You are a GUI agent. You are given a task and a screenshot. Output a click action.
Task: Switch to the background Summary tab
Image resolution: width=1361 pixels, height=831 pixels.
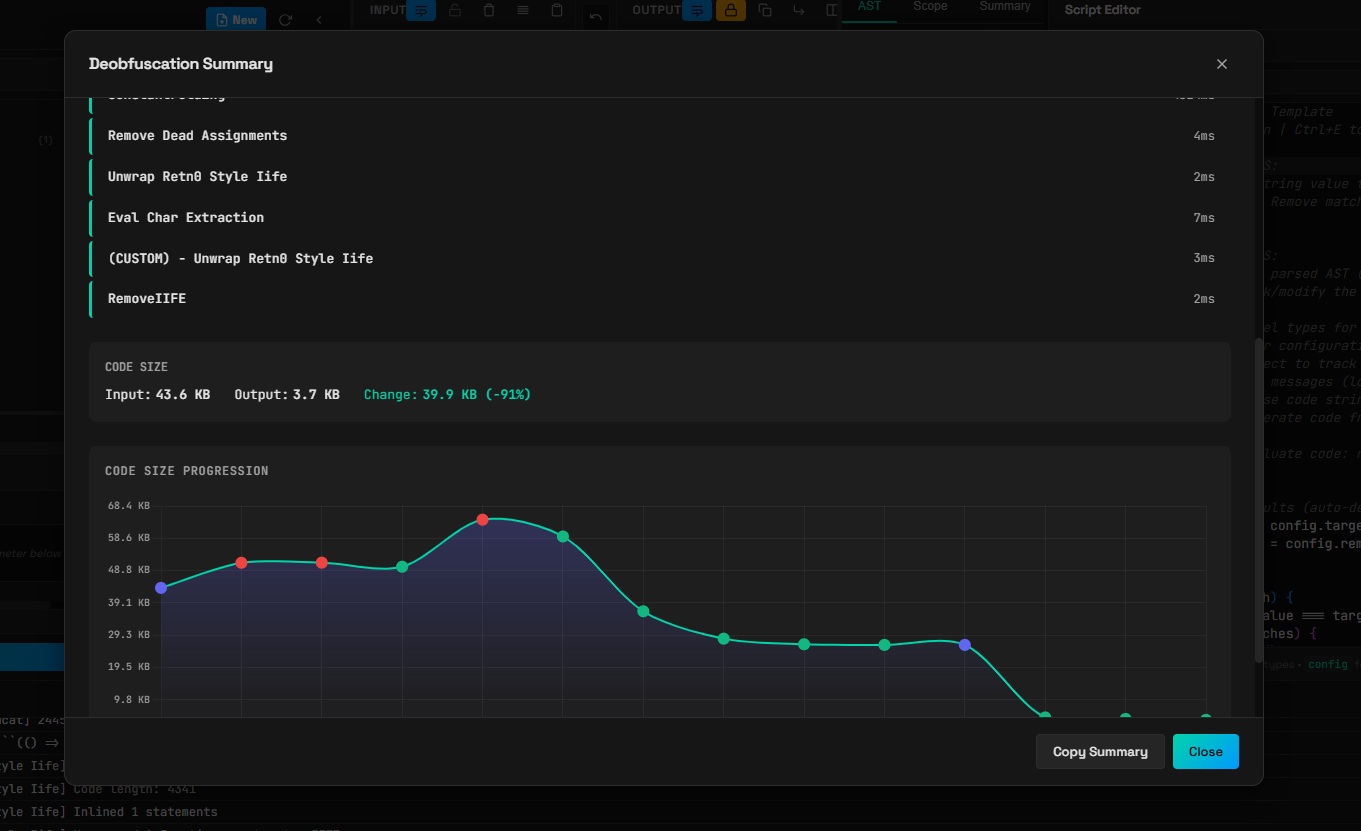tap(1005, 8)
